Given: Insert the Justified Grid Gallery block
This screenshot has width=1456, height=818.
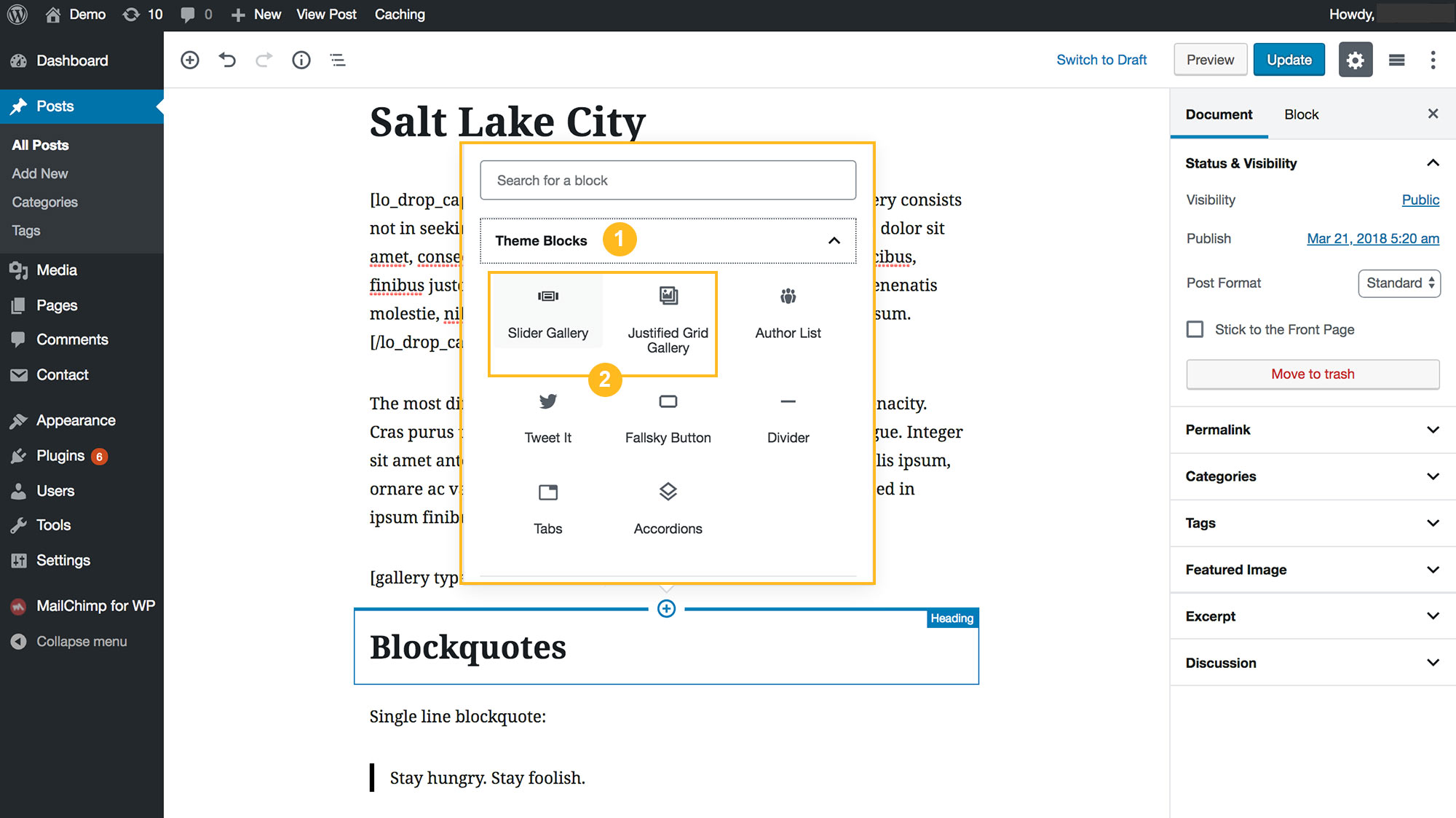Looking at the screenshot, I should [668, 320].
